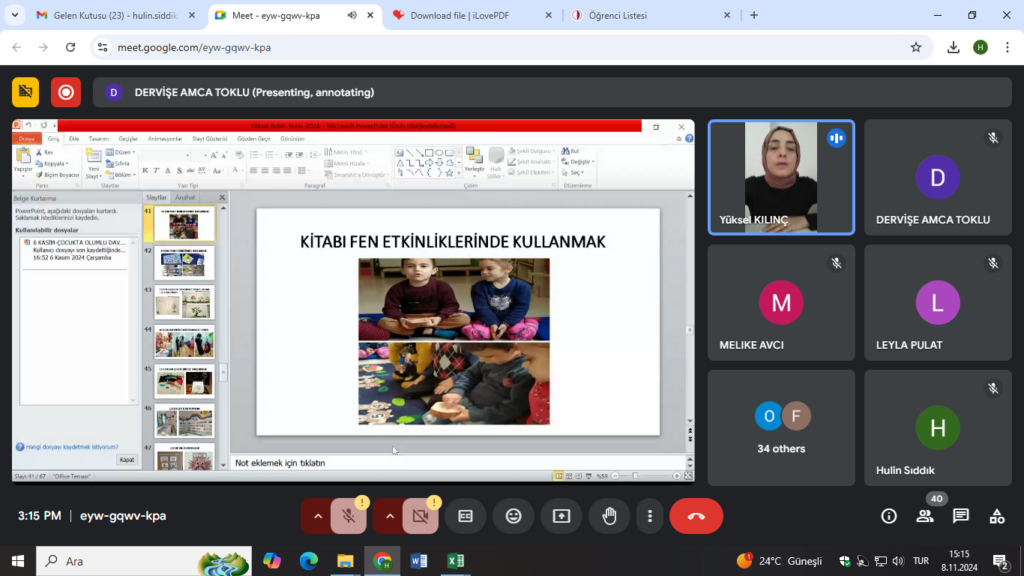Open more options three-dot menu
The width and height of the screenshot is (1024, 576).
coord(650,516)
